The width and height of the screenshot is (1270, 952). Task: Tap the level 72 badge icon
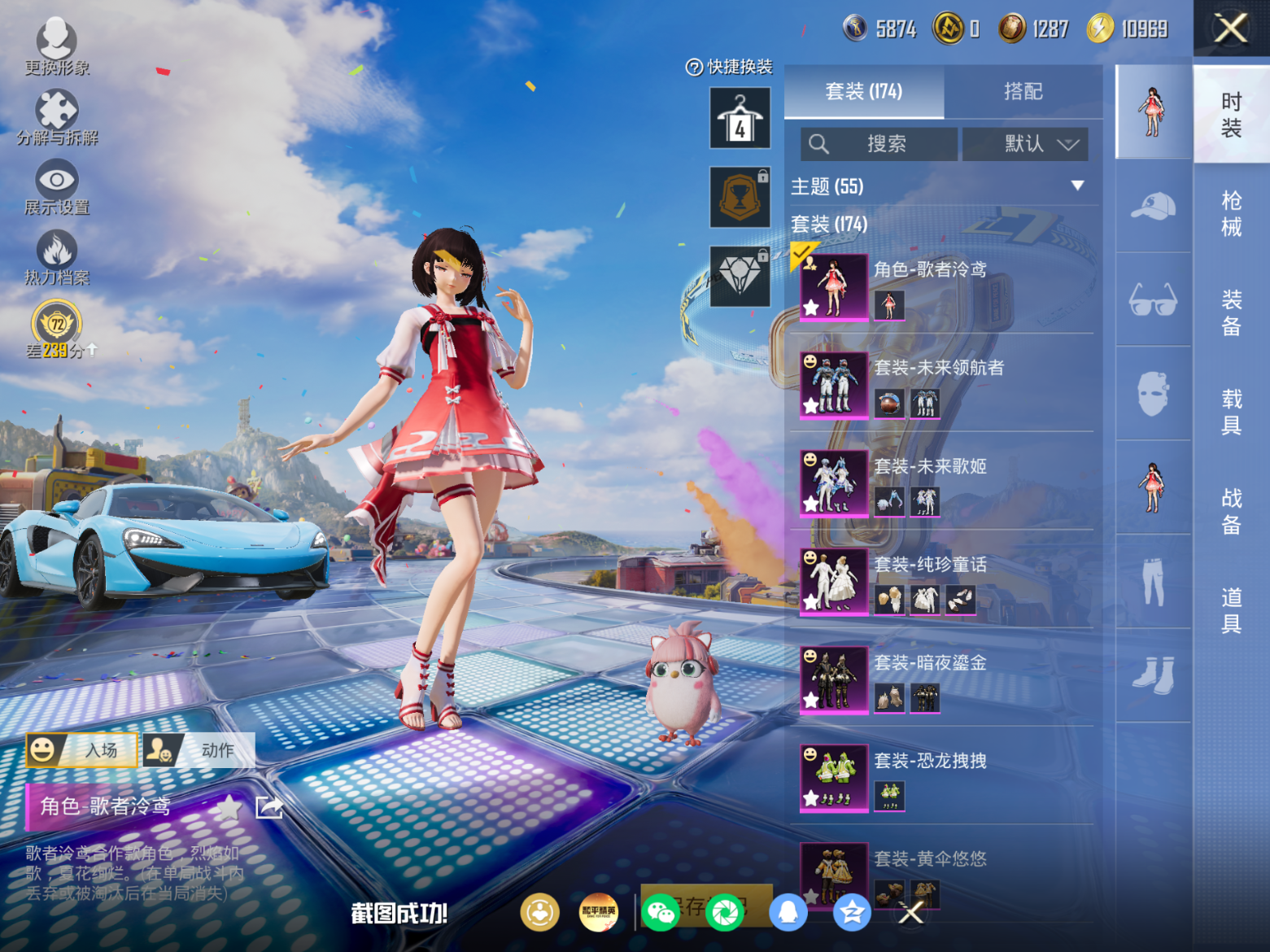click(57, 324)
